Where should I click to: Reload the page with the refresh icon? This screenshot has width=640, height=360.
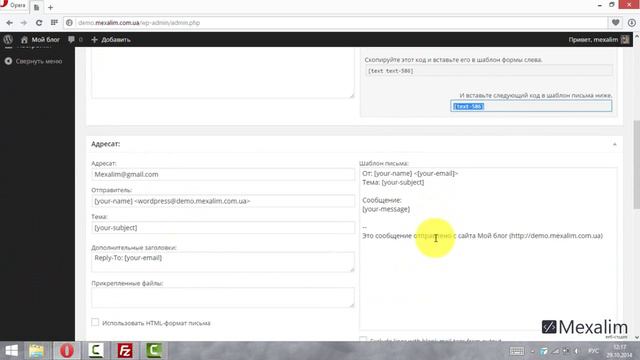pos(39,23)
